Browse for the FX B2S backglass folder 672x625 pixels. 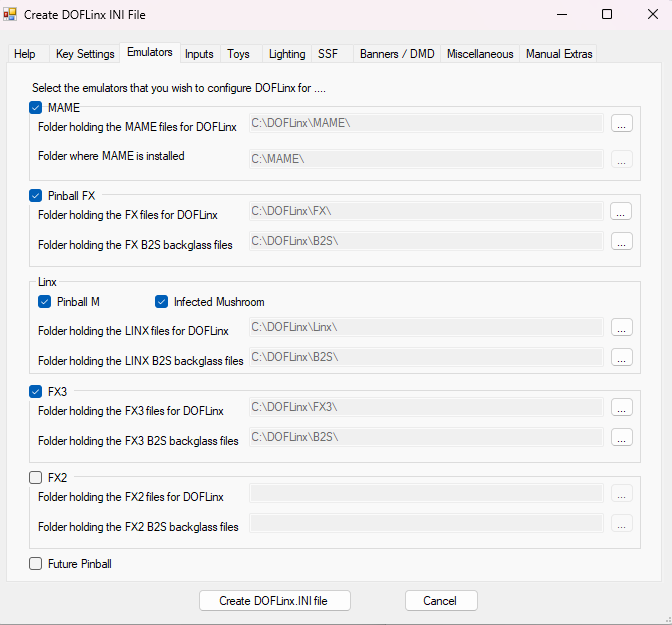[x=621, y=241]
